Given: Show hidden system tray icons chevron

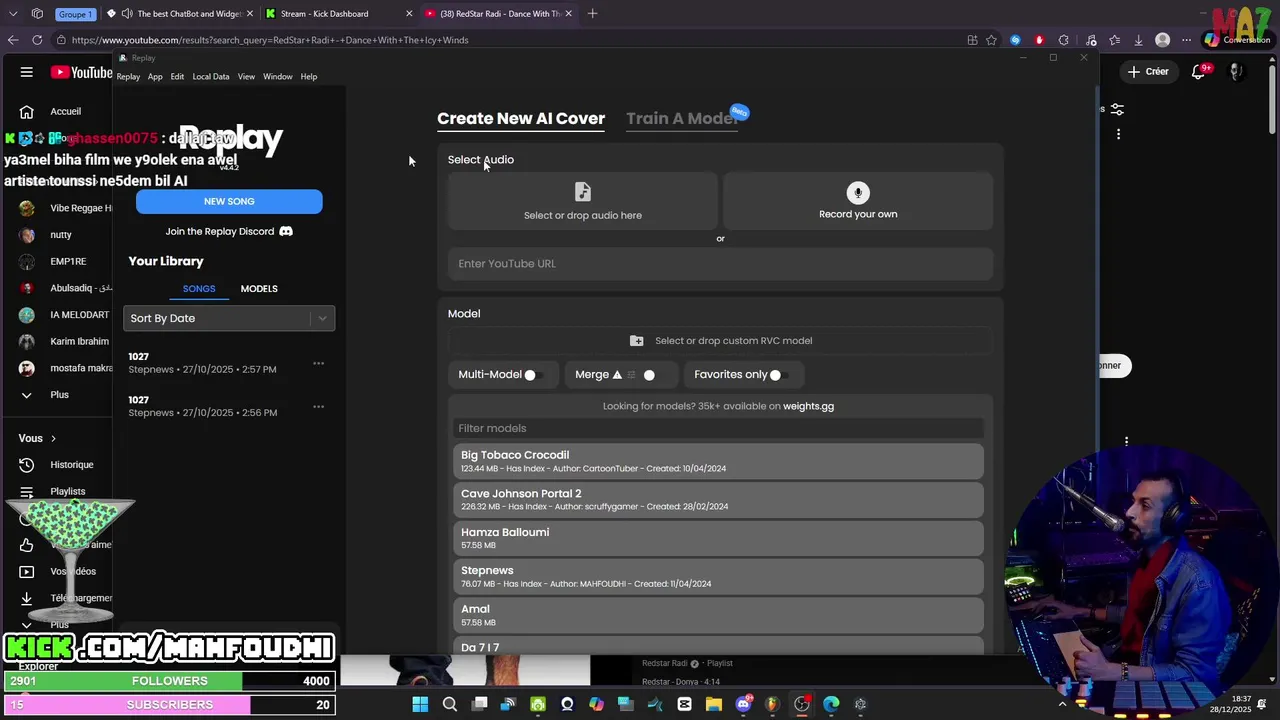Looking at the screenshot, I should coord(1062,704).
